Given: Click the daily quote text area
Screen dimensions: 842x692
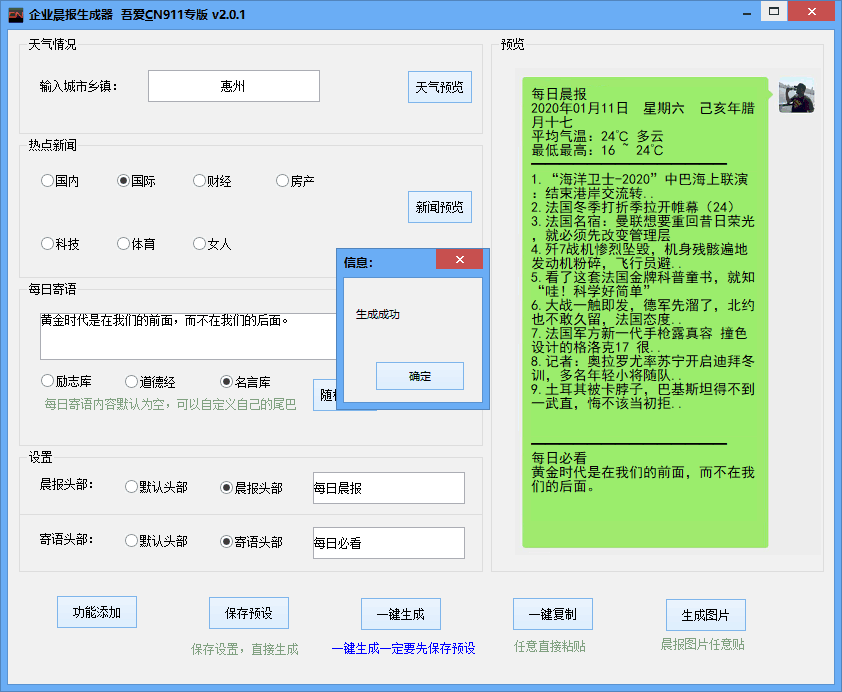Looking at the screenshot, I should 188,337.
